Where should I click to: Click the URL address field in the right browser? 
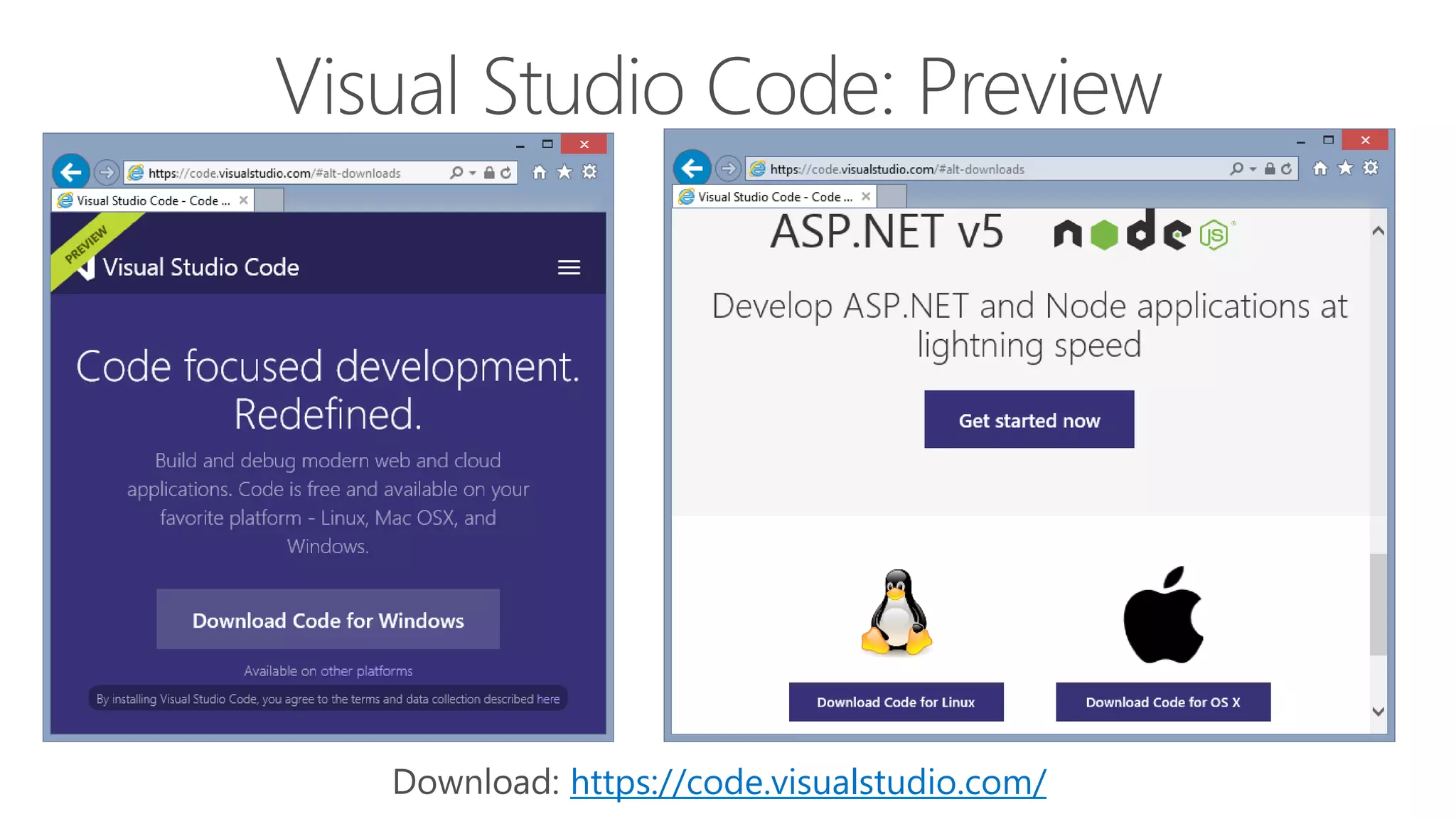pyautogui.click(x=995, y=169)
